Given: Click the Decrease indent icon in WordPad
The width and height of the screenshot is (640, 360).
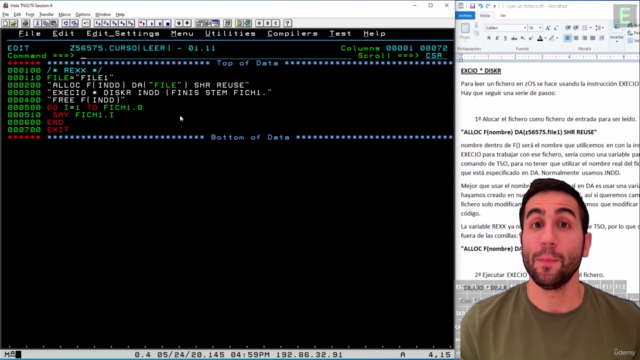Looking at the screenshot, I should pyautogui.click(x=568, y=28).
